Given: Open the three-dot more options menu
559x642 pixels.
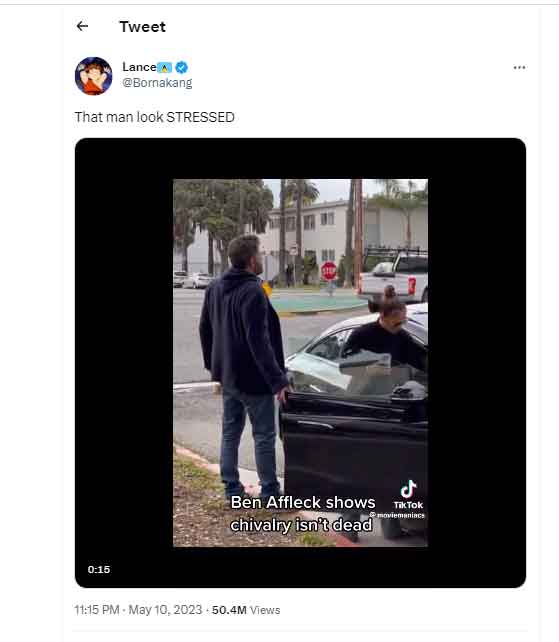Looking at the screenshot, I should (519, 68).
